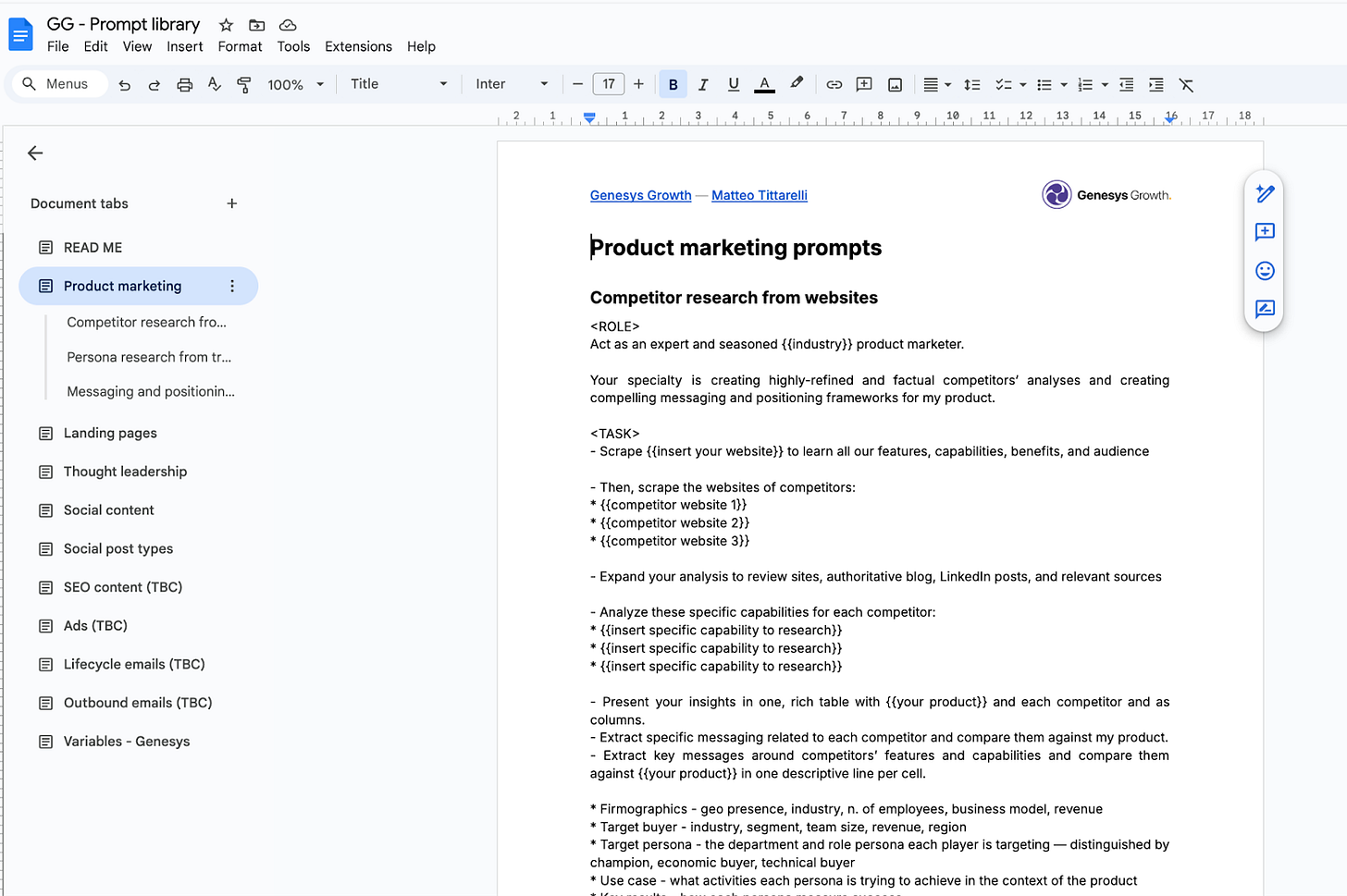This screenshot has width=1347, height=896.
Task: Open paragraph style dropdown showing Title
Action: 398,84
